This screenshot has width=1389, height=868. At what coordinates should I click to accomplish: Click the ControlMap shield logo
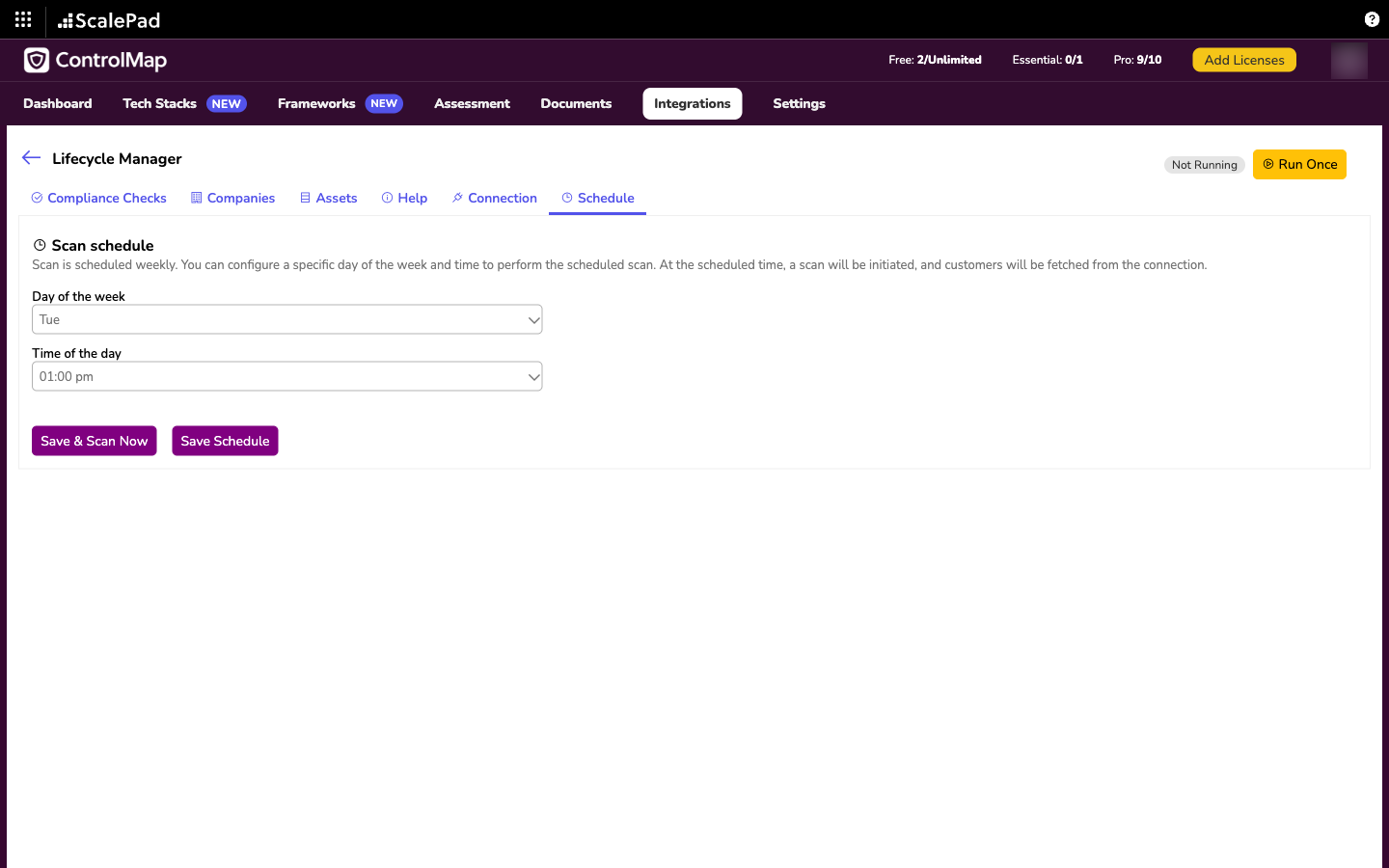(x=37, y=60)
